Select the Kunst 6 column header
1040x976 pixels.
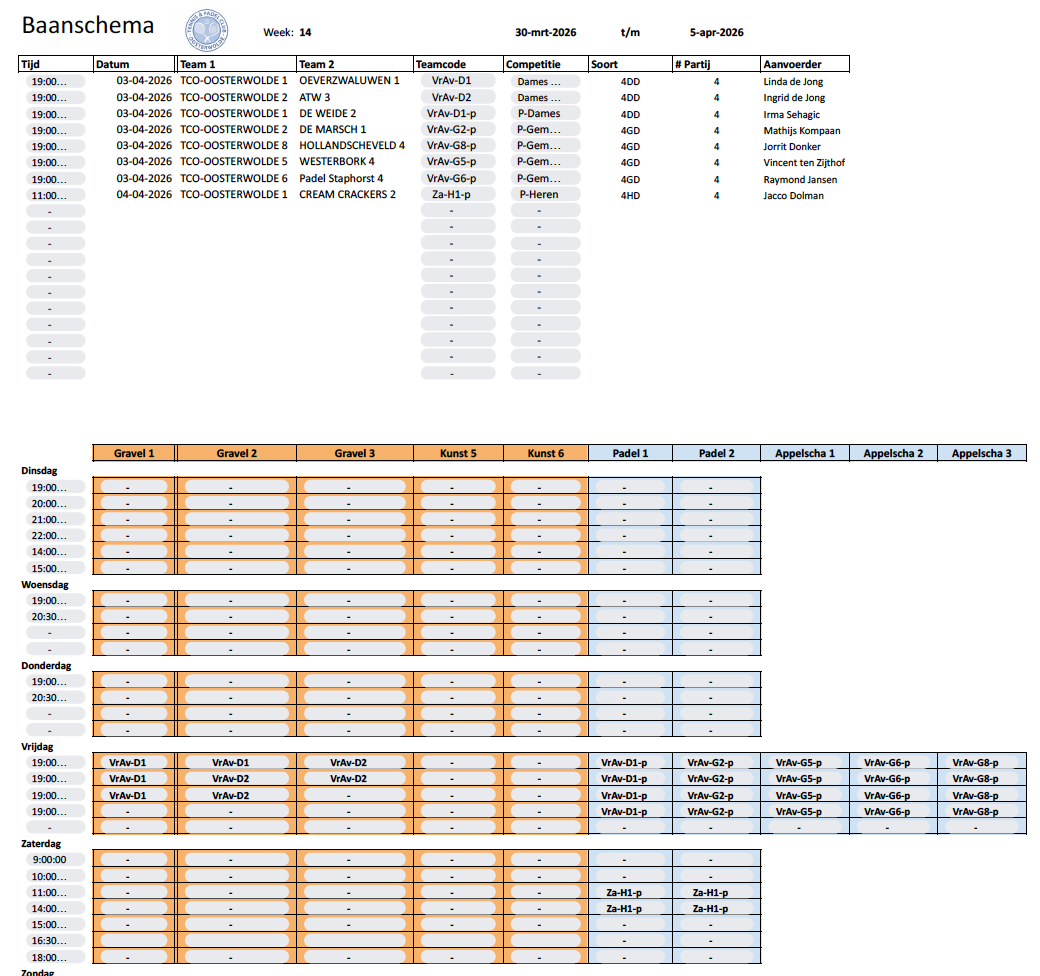545,453
